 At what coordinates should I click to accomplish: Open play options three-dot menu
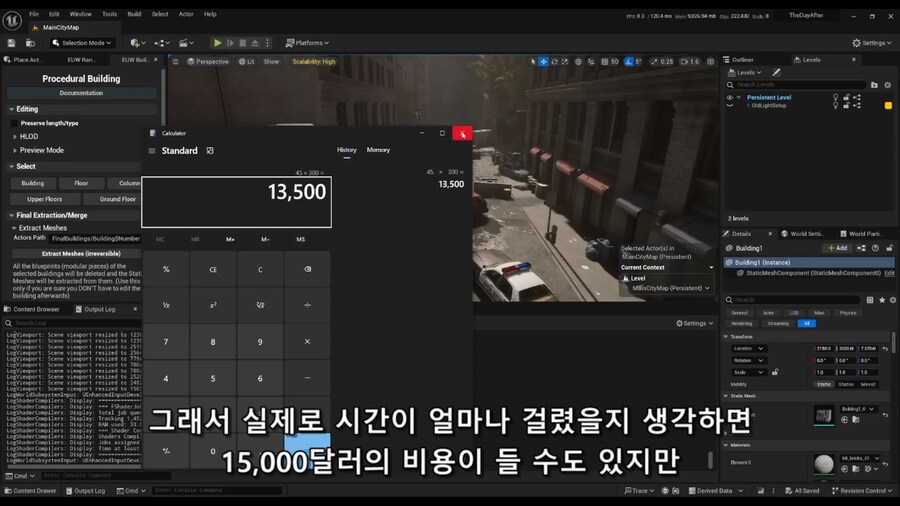tap(267, 43)
